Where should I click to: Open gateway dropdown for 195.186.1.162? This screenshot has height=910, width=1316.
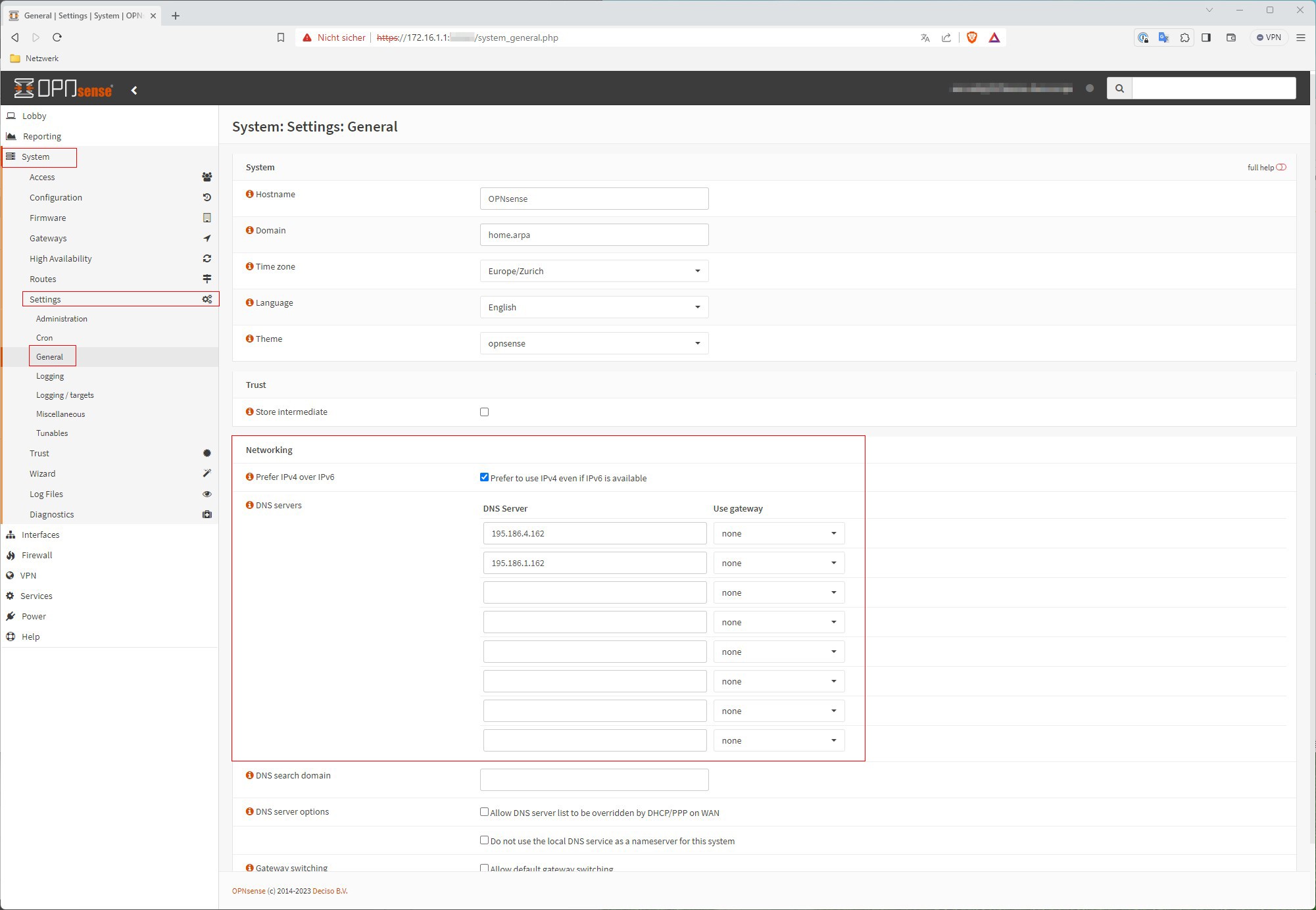tap(779, 563)
